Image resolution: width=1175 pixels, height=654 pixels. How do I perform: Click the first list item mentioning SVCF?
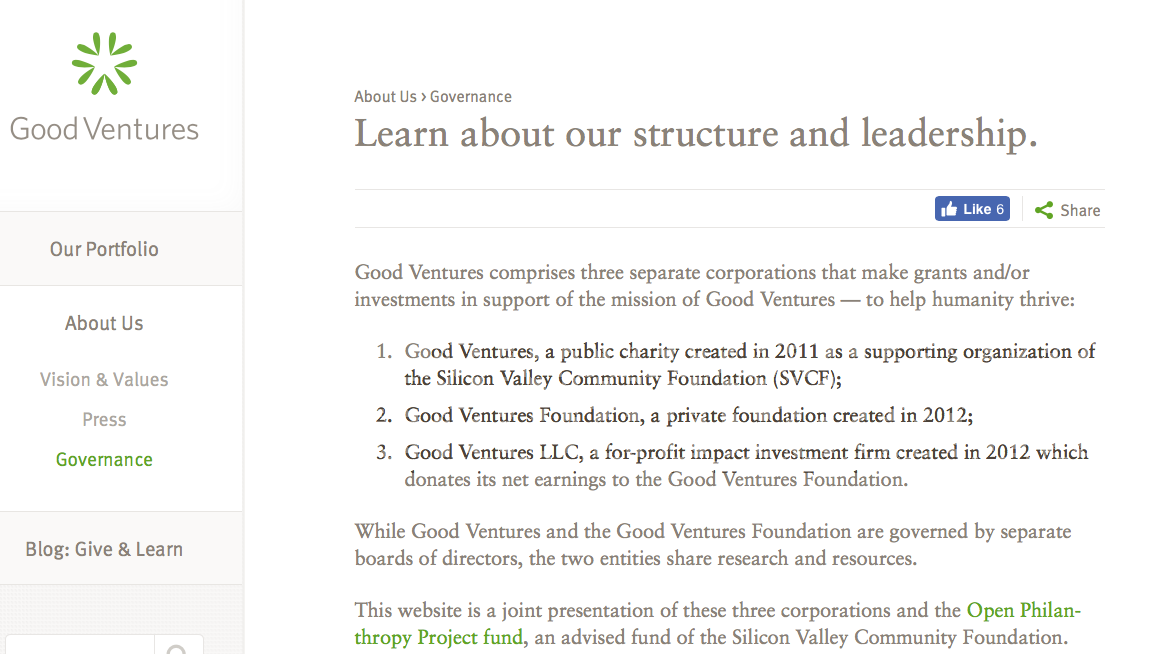(749, 365)
